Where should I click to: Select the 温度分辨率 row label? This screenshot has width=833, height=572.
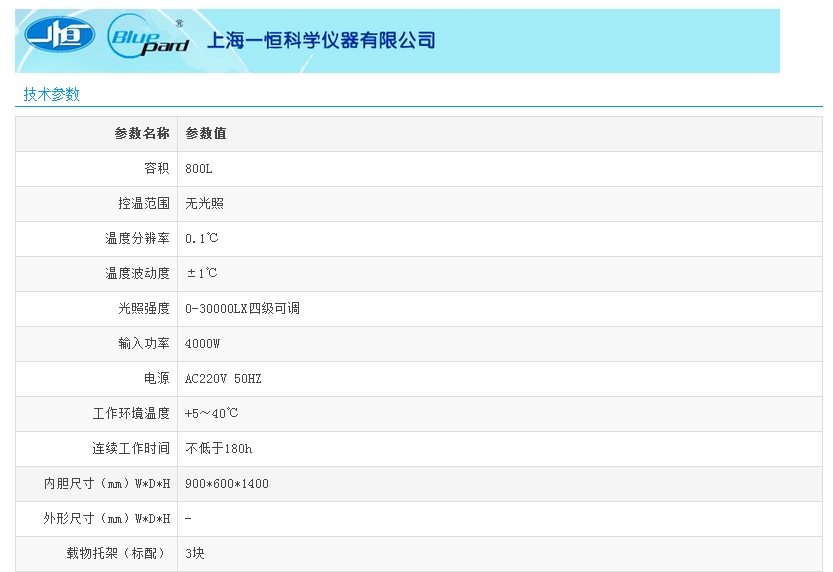138,239
